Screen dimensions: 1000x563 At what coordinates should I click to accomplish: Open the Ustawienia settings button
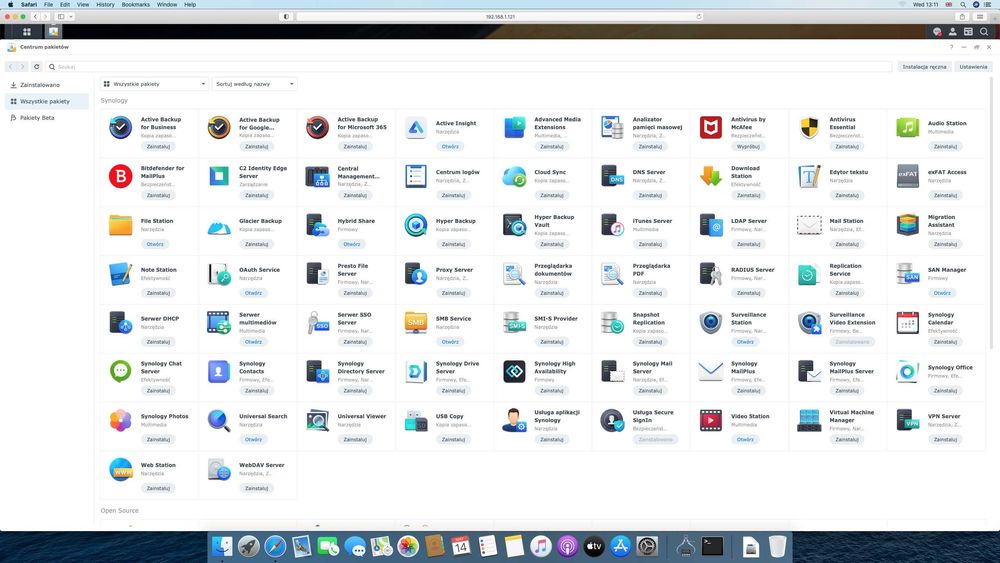(973, 66)
